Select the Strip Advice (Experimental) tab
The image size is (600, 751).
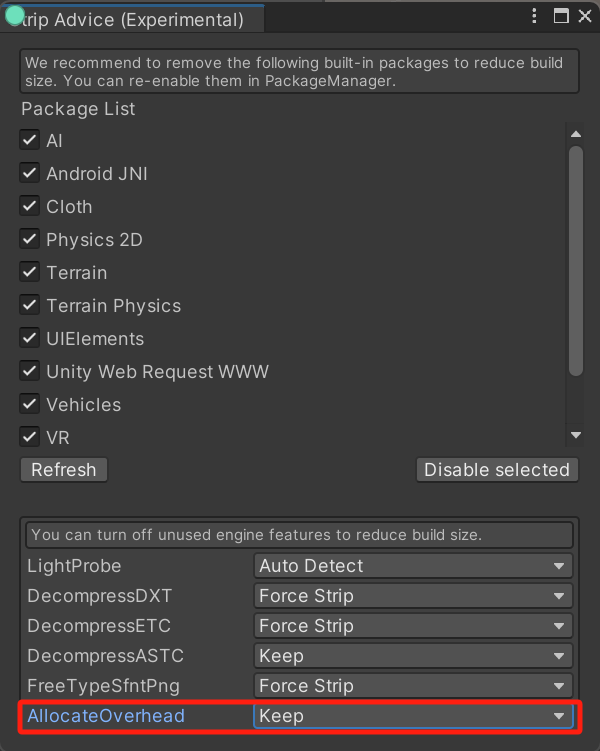pyautogui.click(x=130, y=19)
